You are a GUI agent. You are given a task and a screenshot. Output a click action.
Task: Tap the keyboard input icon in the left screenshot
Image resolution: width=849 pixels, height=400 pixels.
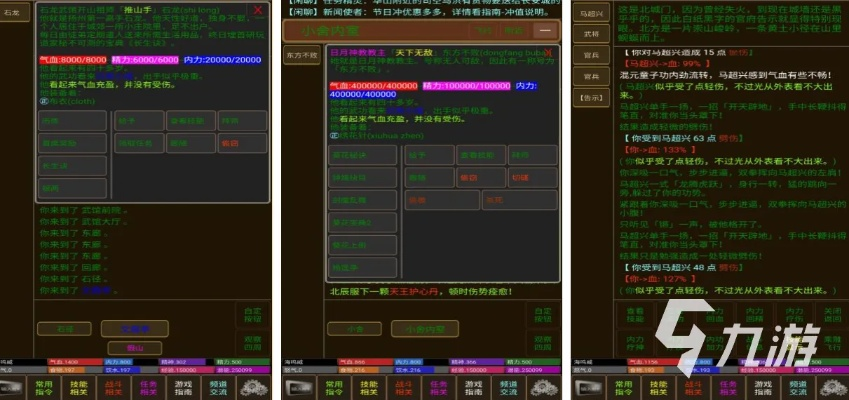pos(11,388)
